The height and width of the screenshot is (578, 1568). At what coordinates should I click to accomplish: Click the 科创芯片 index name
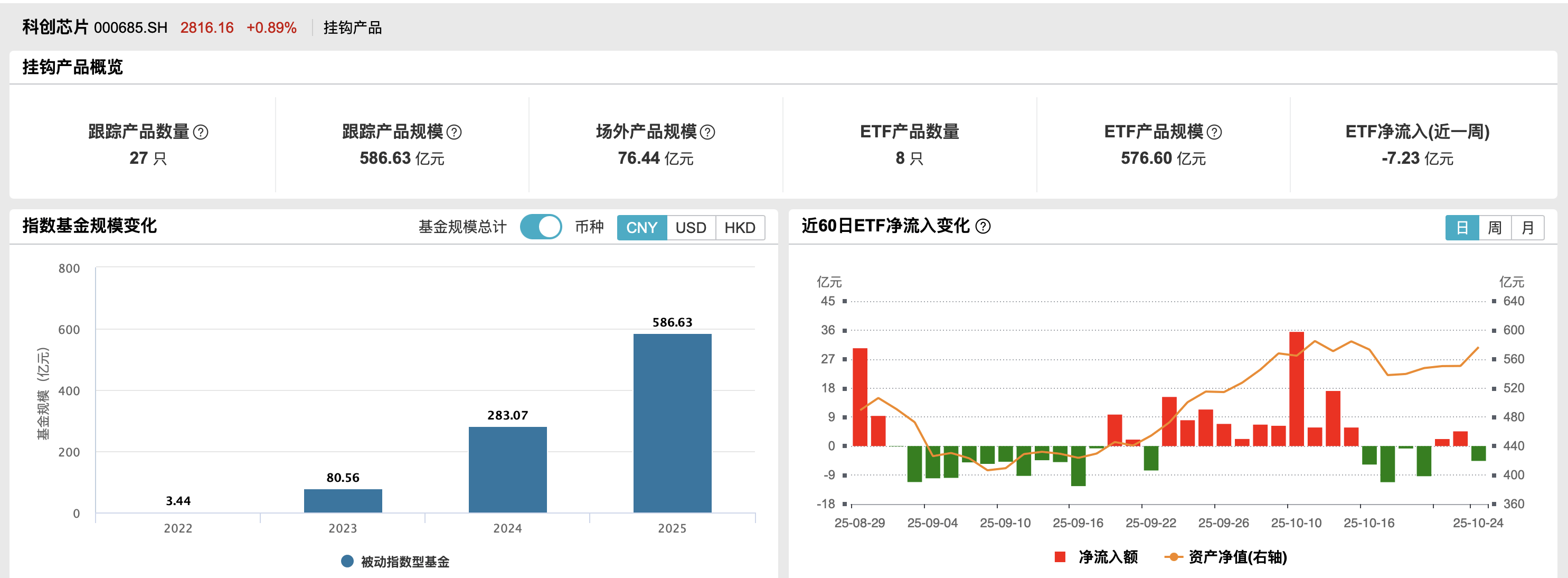55,27
